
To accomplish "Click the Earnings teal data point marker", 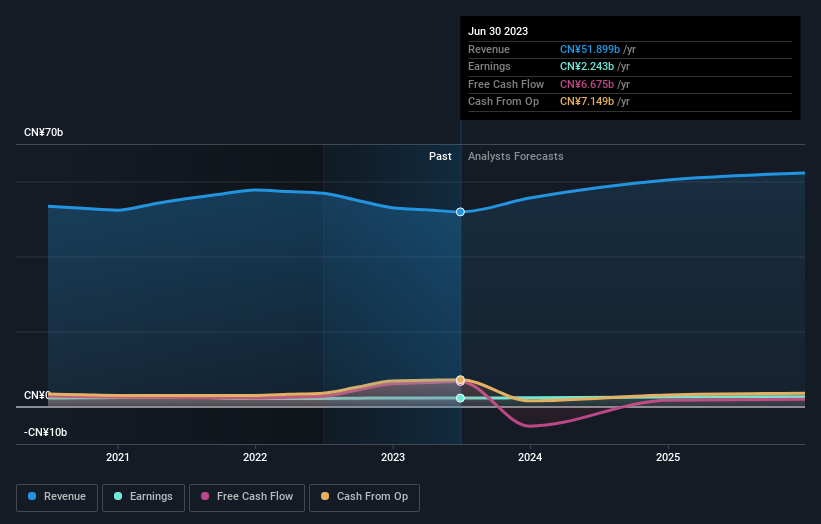I will tap(460, 398).
